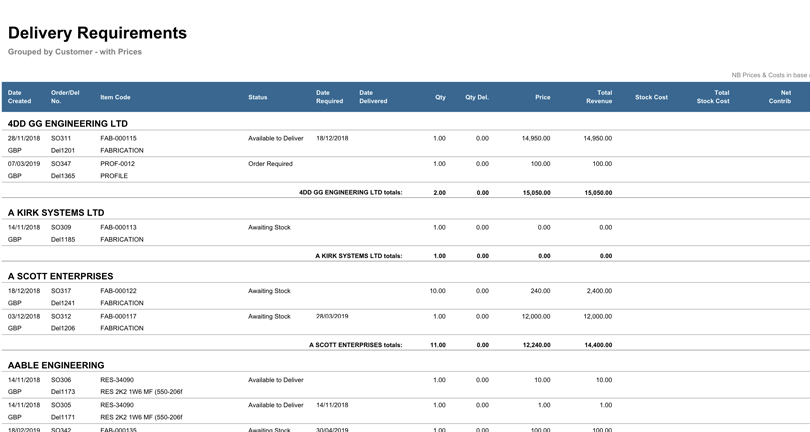810x432 pixels.
Task: Select the Date Delivered column header
Action: pos(373,97)
